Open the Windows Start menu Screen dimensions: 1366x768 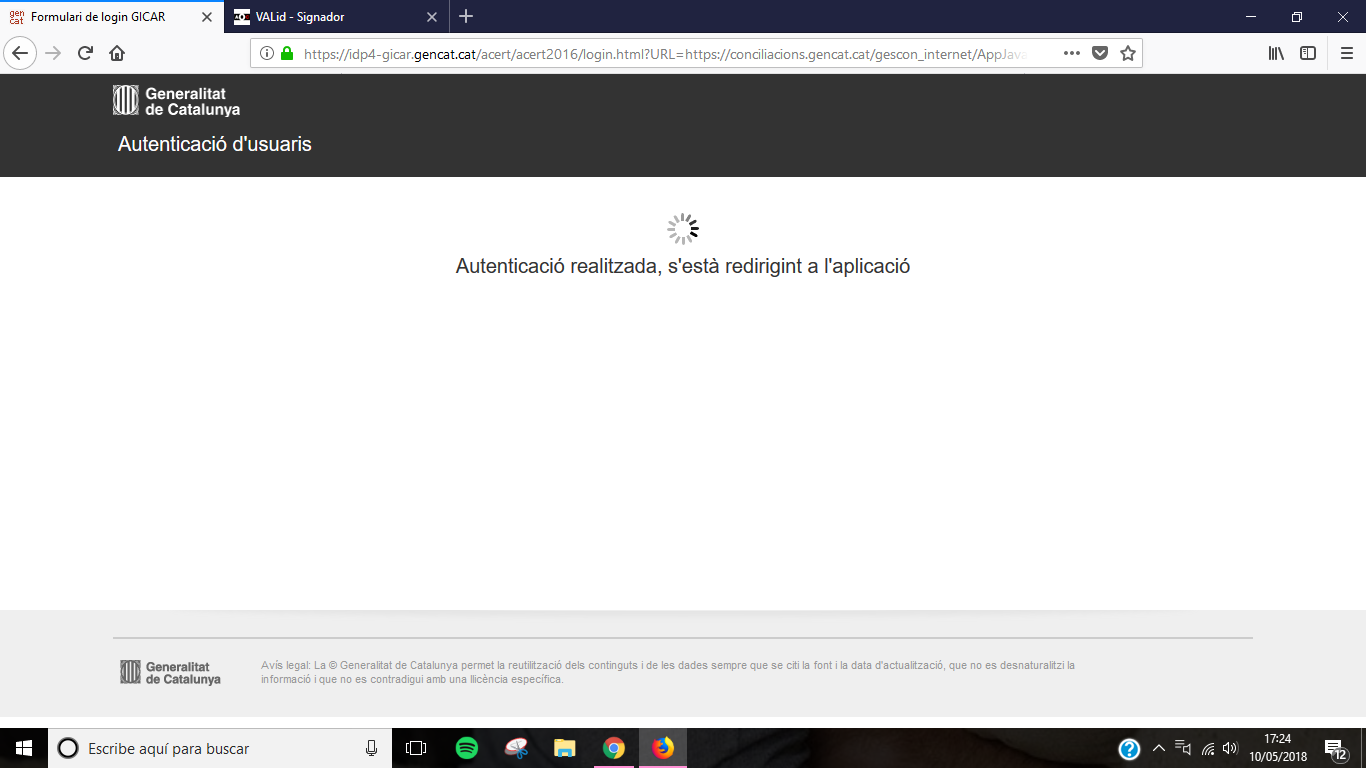pyautogui.click(x=24, y=748)
